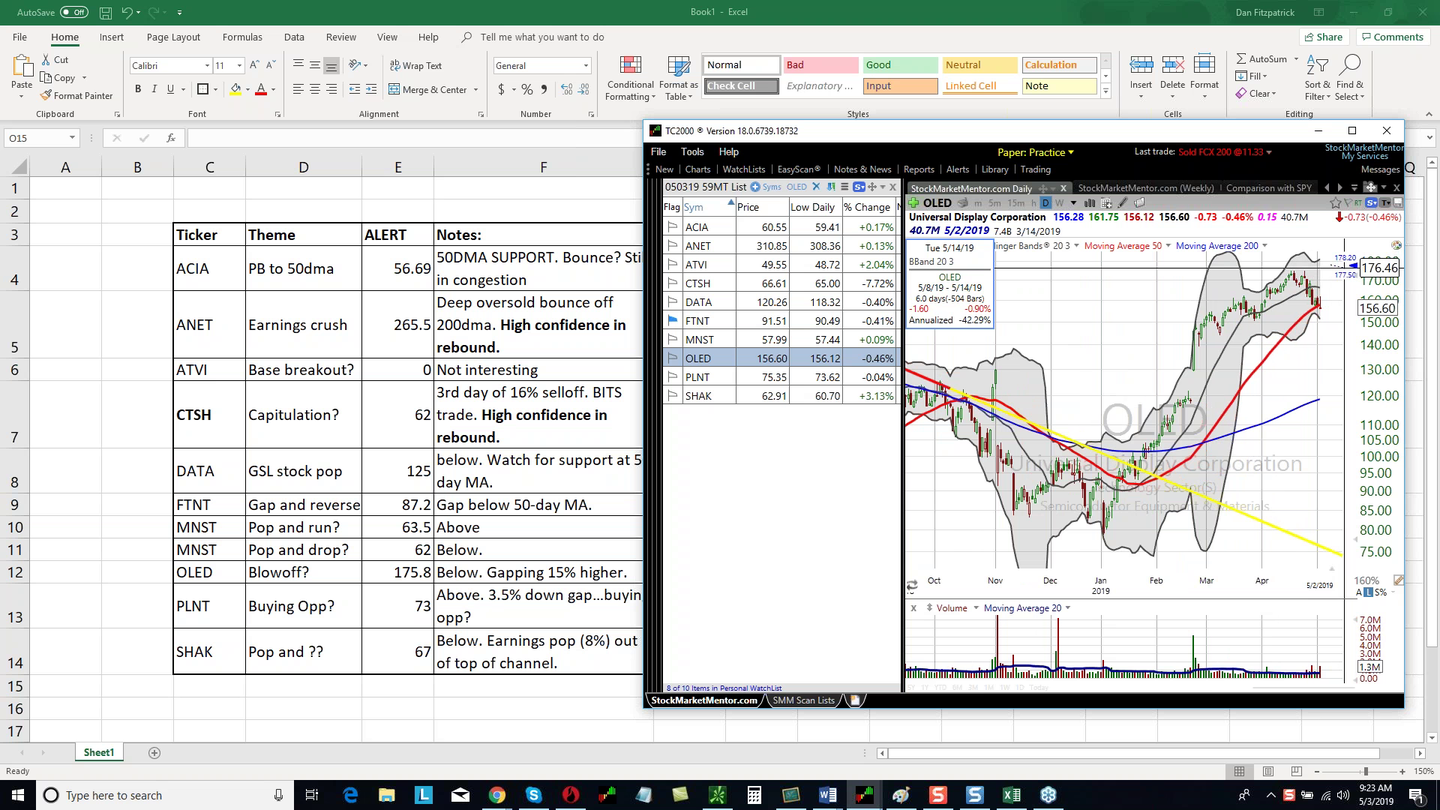Image resolution: width=1440 pixels, height=810 pixels.
Task: Click the flag icon on the ACIA watchlist row
Action: 672,227
